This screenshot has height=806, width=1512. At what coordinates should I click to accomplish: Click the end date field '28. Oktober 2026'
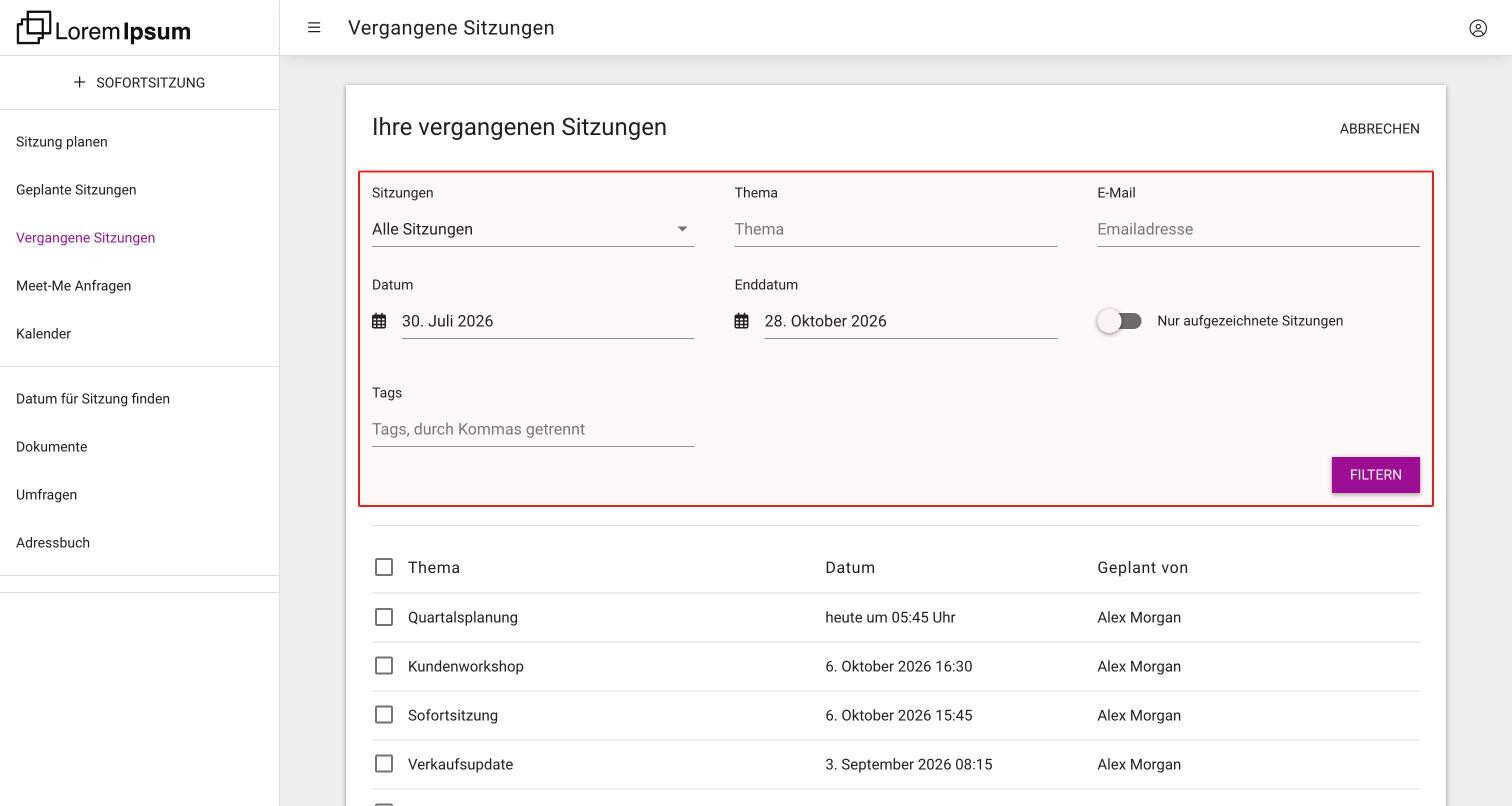pyautogui.click(x=910, y=321)
